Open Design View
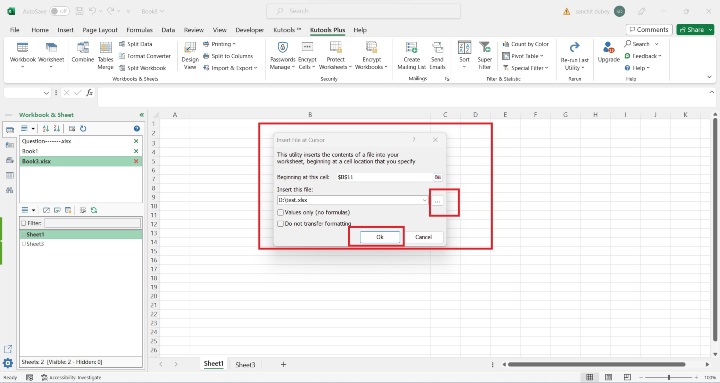The height and width of the screenshot is (383, 720). click(x=190, y=55)
